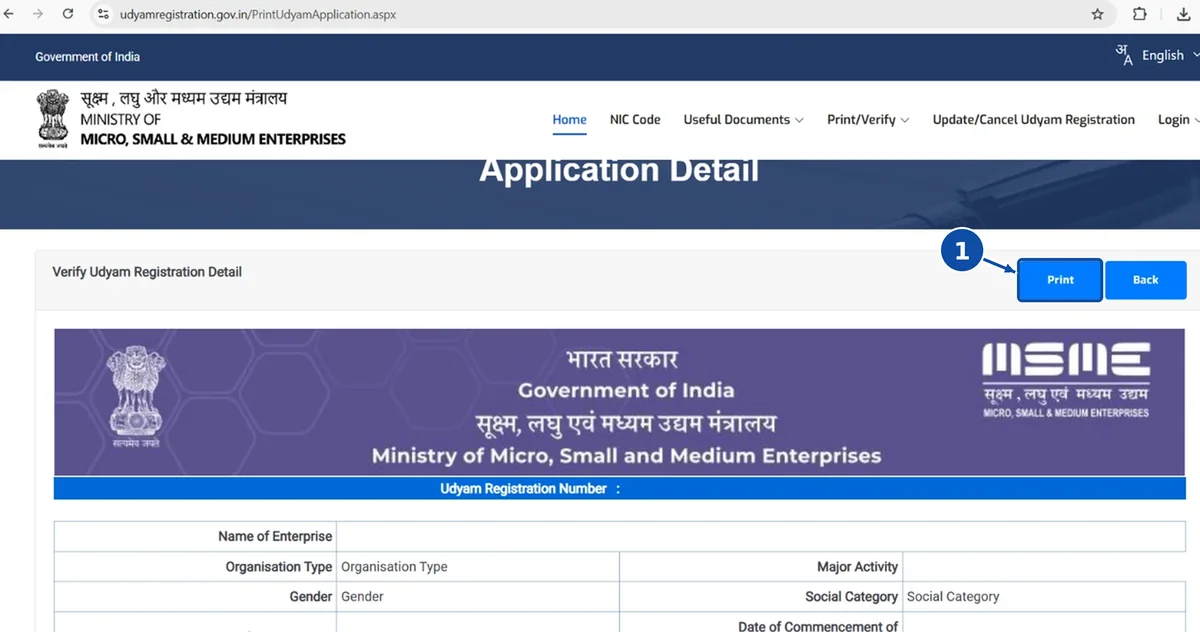This screenshot has width=1200, height=632.
Task: Click 'Application Detail' page heading
Action: [x=619, y=170]
